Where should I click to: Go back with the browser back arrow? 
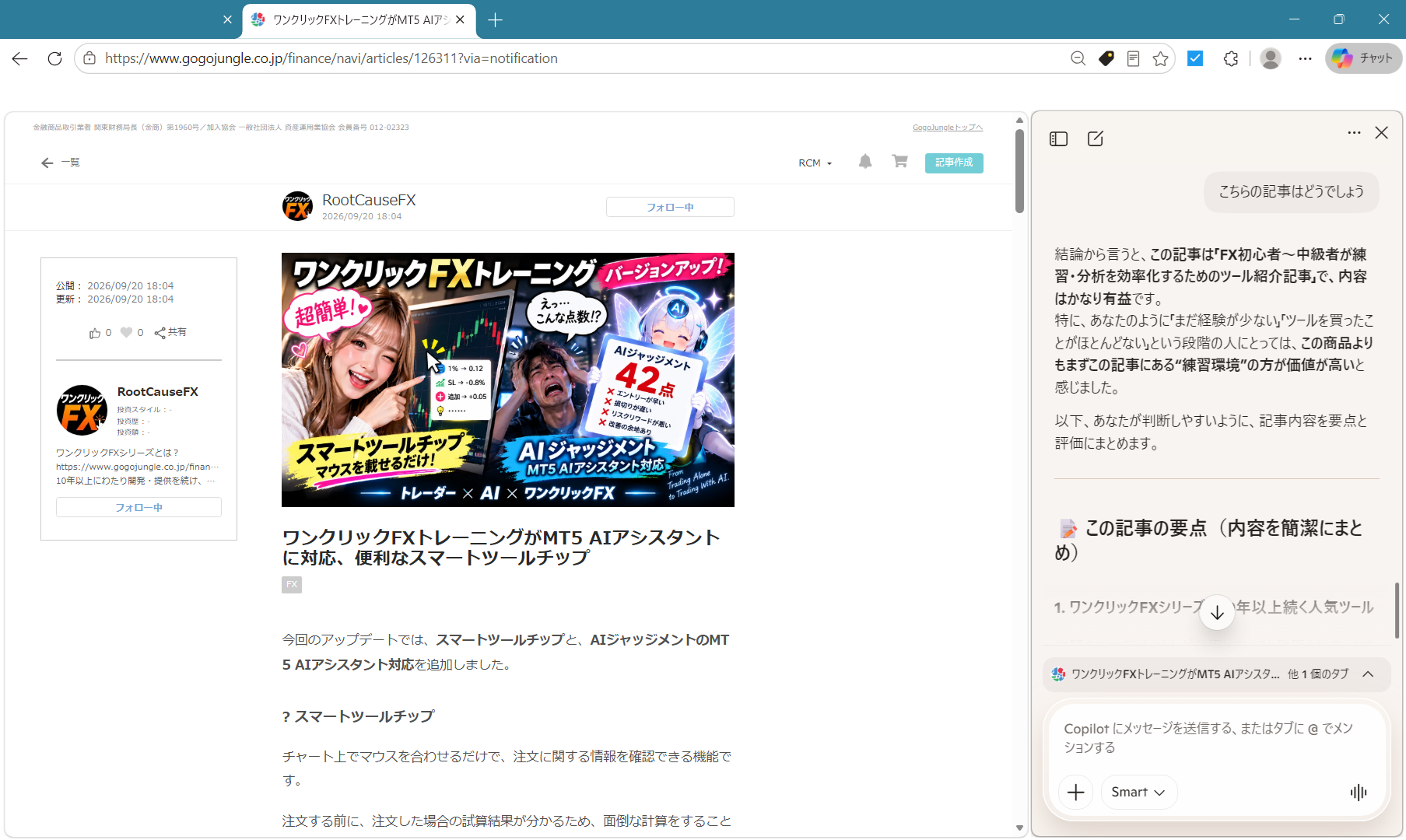click(x=20, y=58)
